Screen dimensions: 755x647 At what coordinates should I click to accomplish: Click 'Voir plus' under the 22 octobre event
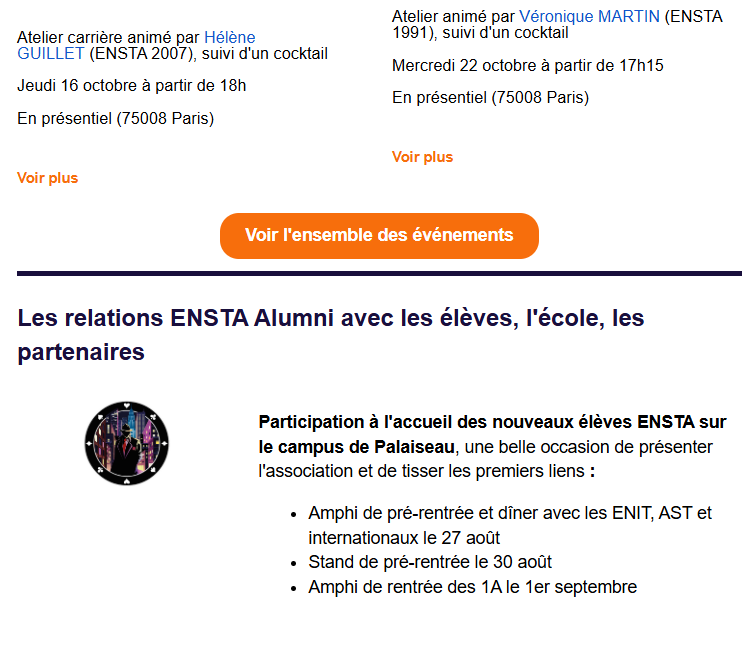click(422, 157)
